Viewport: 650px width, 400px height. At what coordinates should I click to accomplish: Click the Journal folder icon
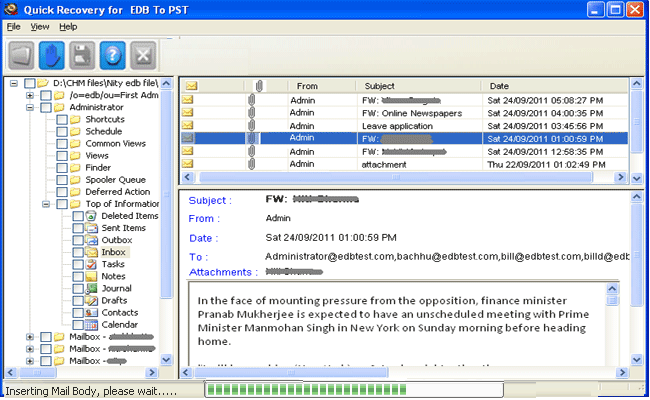coord(91,288)
